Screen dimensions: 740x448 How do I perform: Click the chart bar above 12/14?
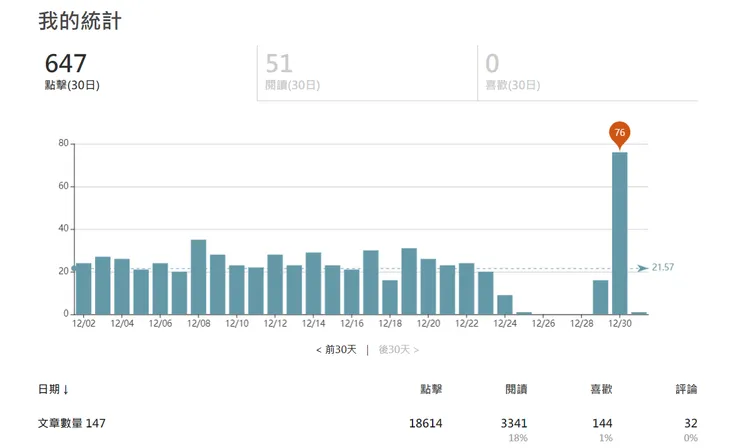coord(313,283)
